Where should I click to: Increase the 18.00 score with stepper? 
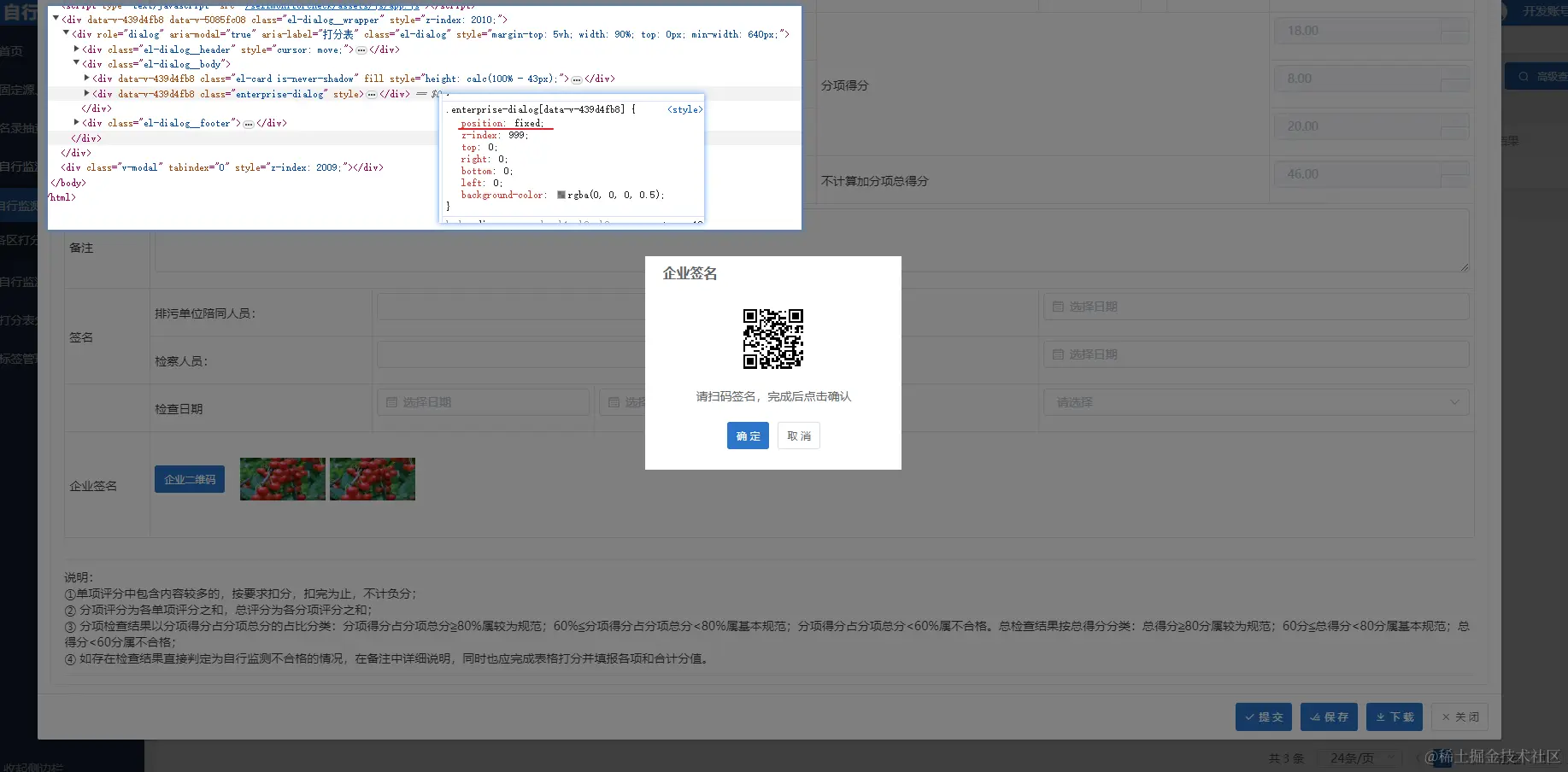(x=1454, y=24)
